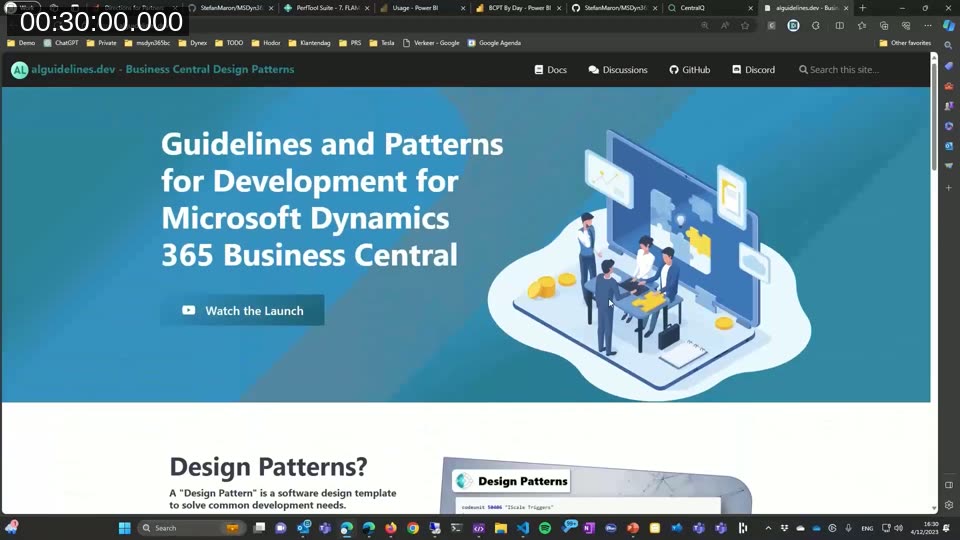The image size is (960, 540).
Task: Click the alguidelines.dev site logo
Action: 20,70
